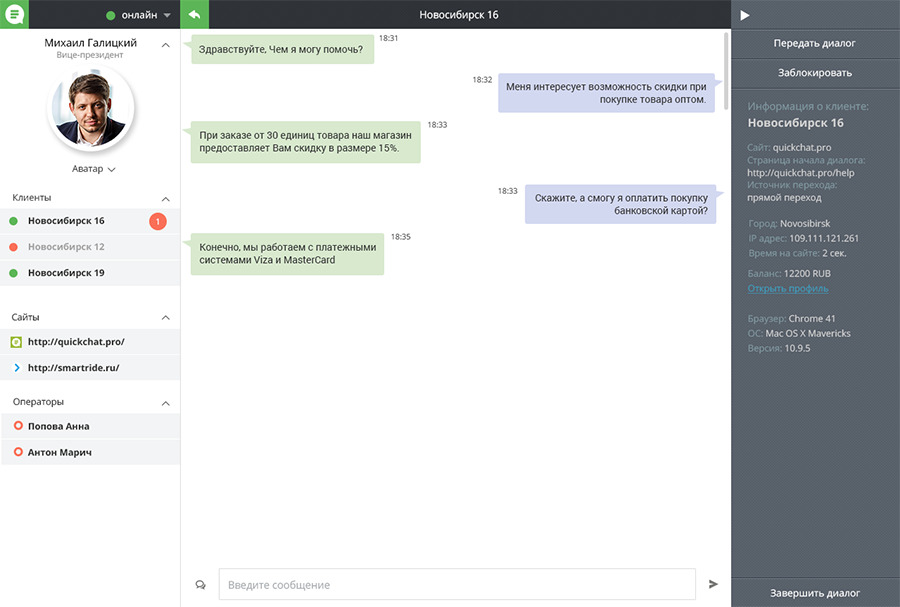This screenshot has width=900, height=607.
Task: Click the quick replies chat bubble icon
Action: tap(200, 585)
